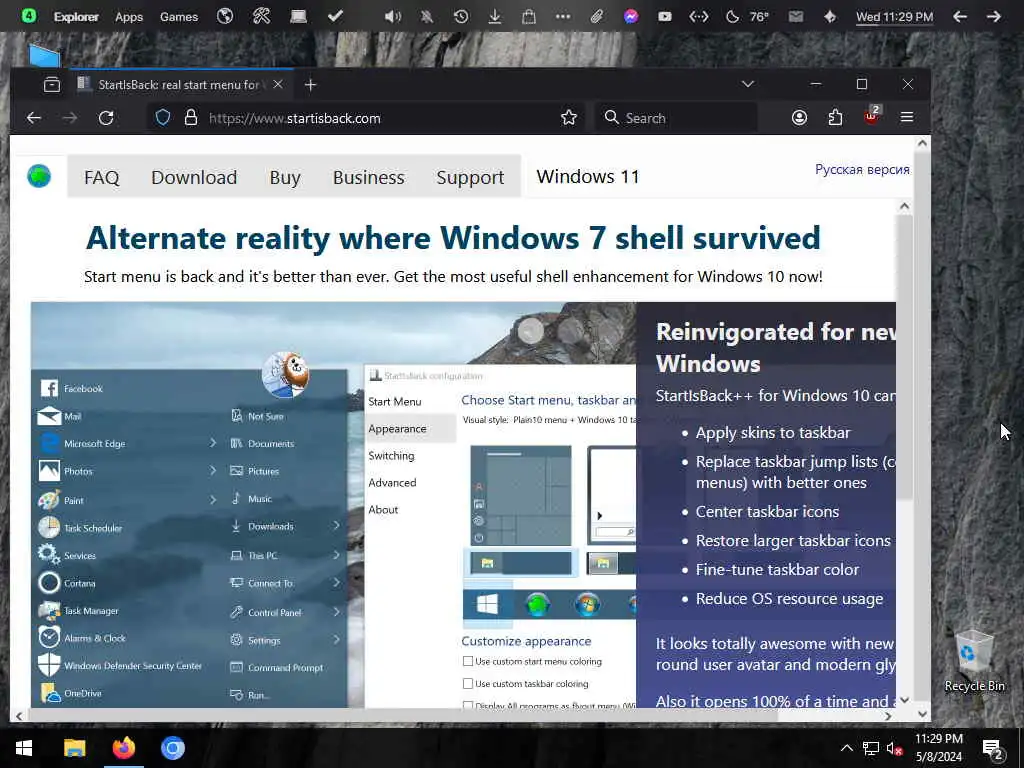The image size is (1024, 768).
Task: Open the Buy page link
Action: 285,177
